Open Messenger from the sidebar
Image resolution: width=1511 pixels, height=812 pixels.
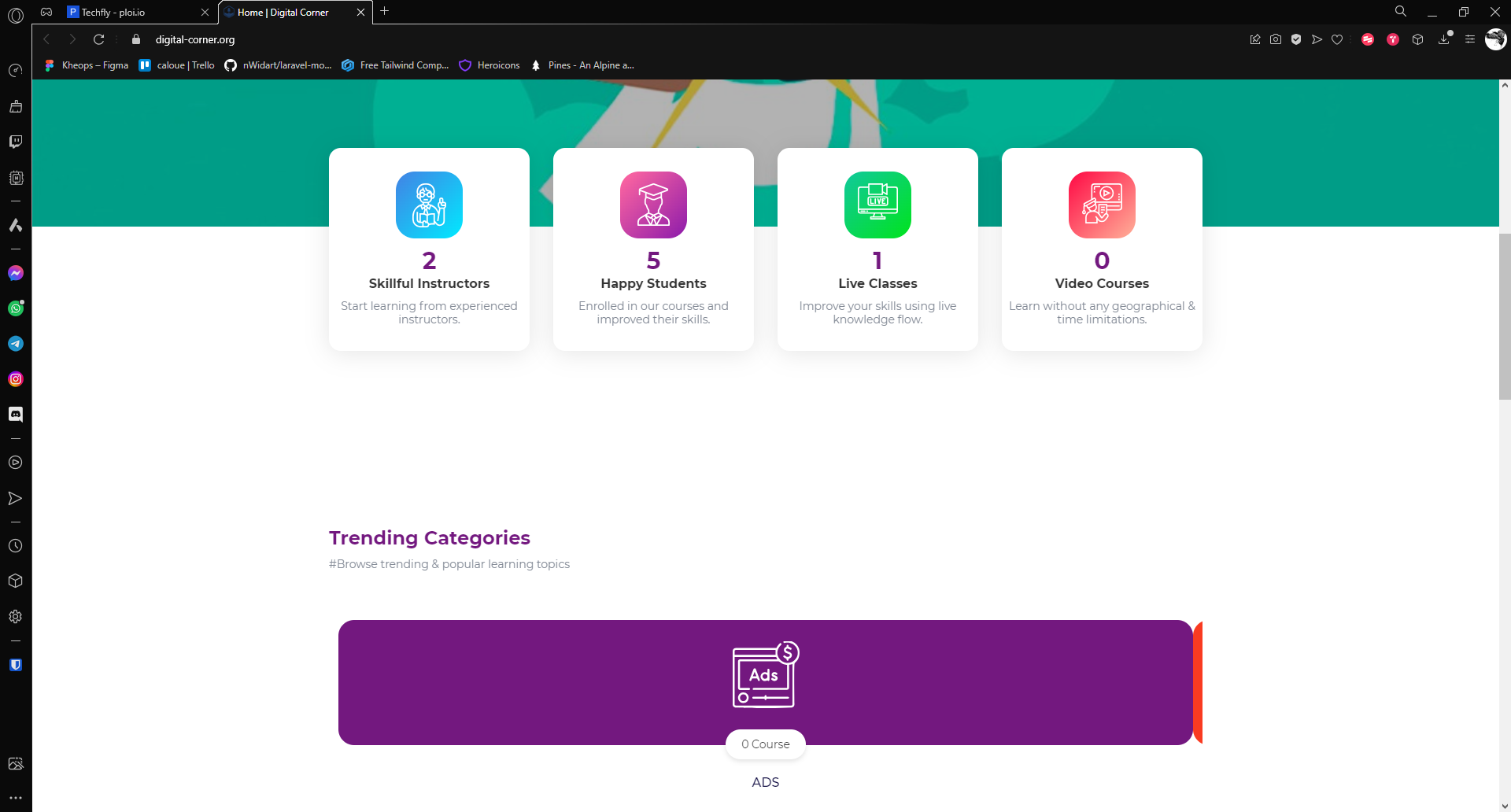pos(16,273)
